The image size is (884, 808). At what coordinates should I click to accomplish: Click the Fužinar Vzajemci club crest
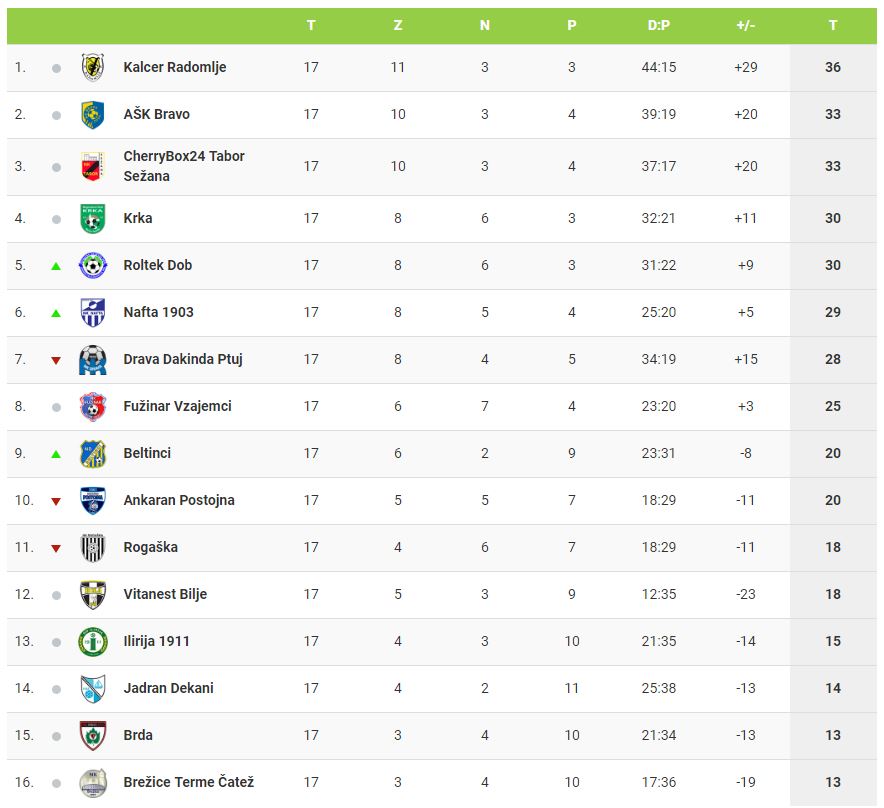pos(93,406)
